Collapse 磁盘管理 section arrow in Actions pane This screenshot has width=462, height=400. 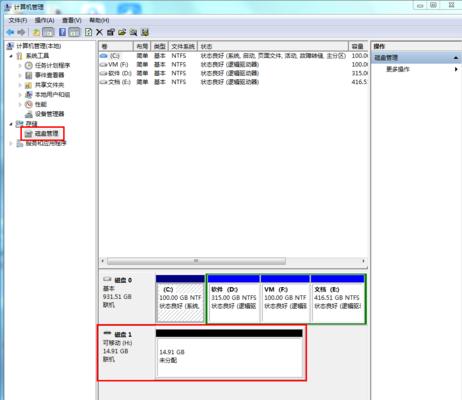[x=456, y=58]
